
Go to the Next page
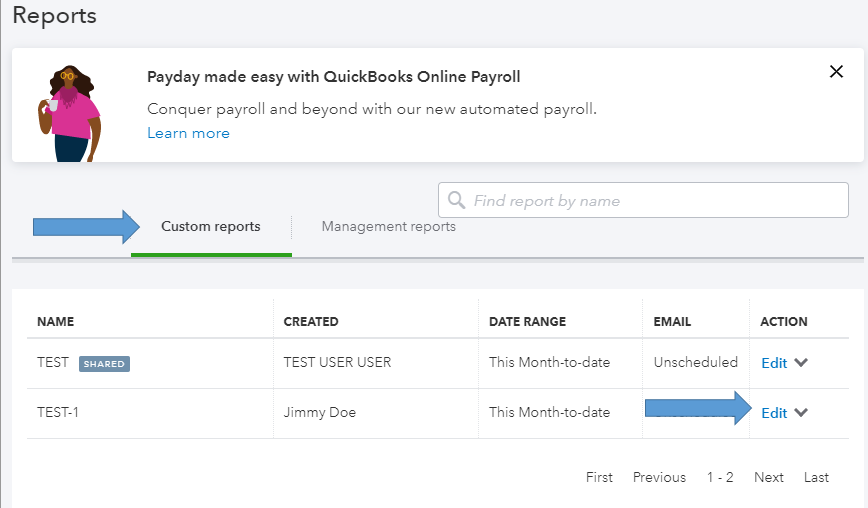click(769, 477)
